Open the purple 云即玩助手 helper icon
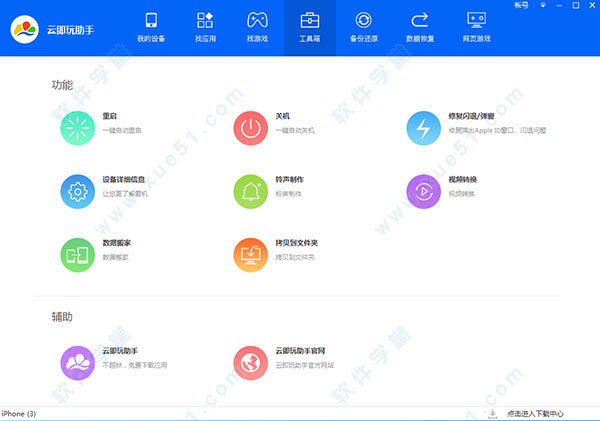The height and width of the screenshot is (421, 600). click(78, 363)
